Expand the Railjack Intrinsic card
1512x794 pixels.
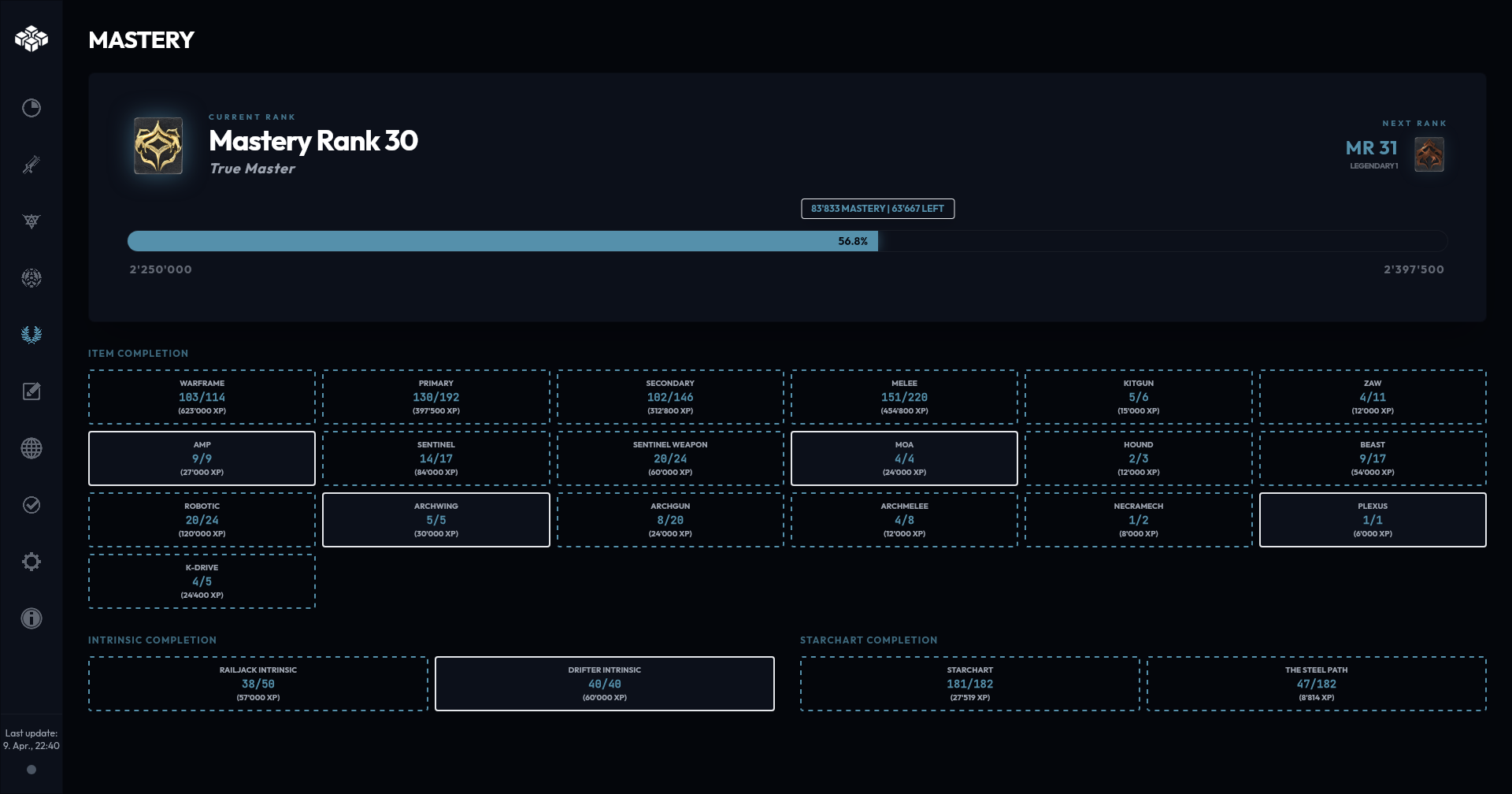coord(258,683)
